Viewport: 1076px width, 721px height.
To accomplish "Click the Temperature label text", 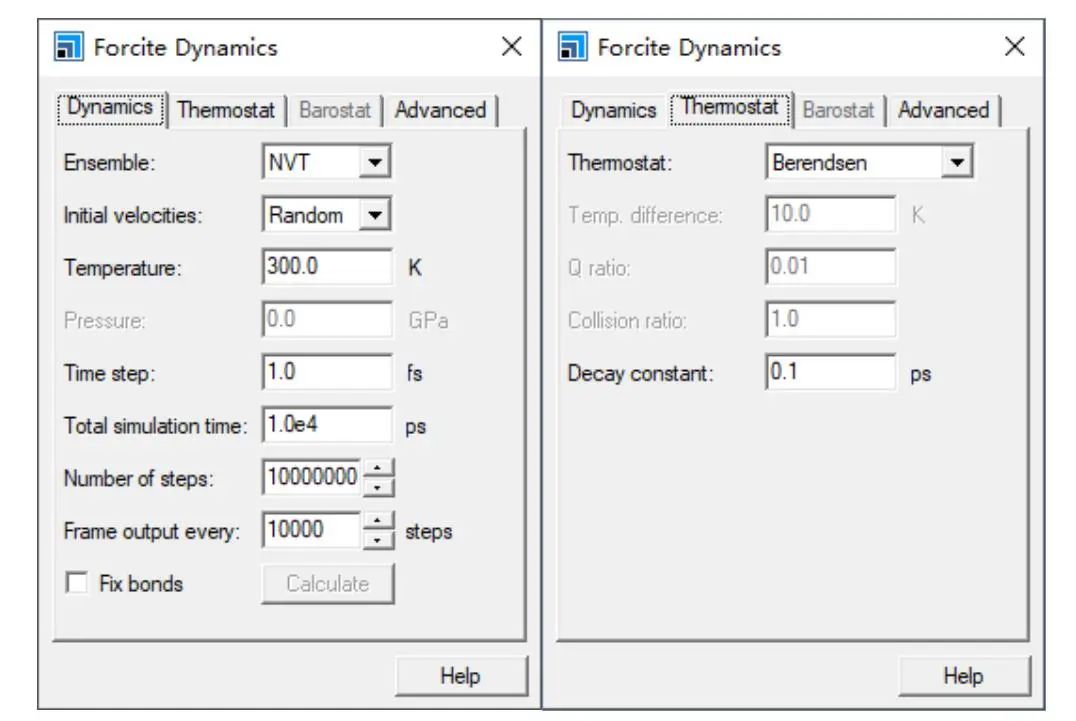I will 122,268.
